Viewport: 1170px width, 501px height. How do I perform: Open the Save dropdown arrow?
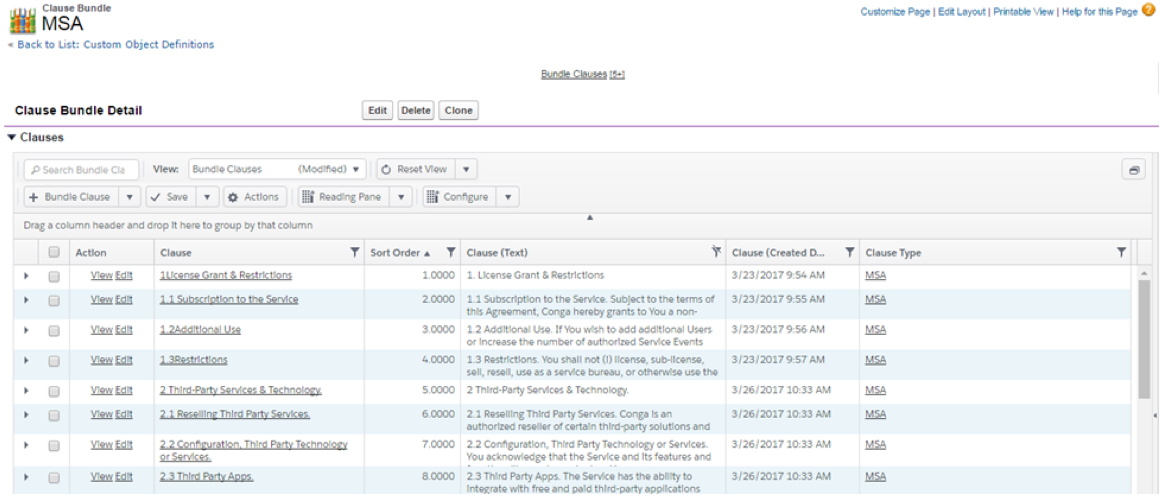pos(207,197)
